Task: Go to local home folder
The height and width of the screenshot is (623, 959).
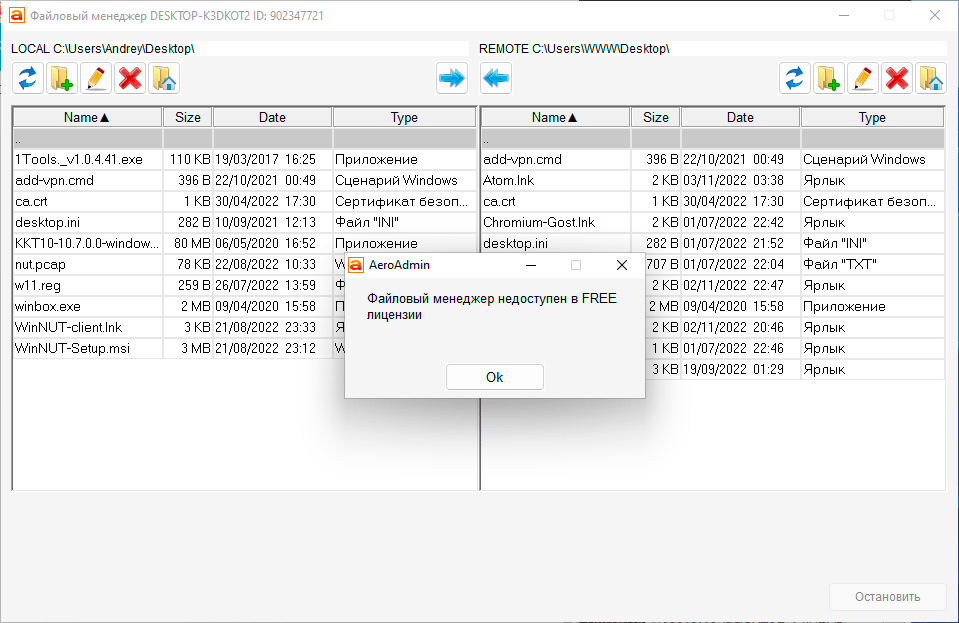Action: click(165, 78)
